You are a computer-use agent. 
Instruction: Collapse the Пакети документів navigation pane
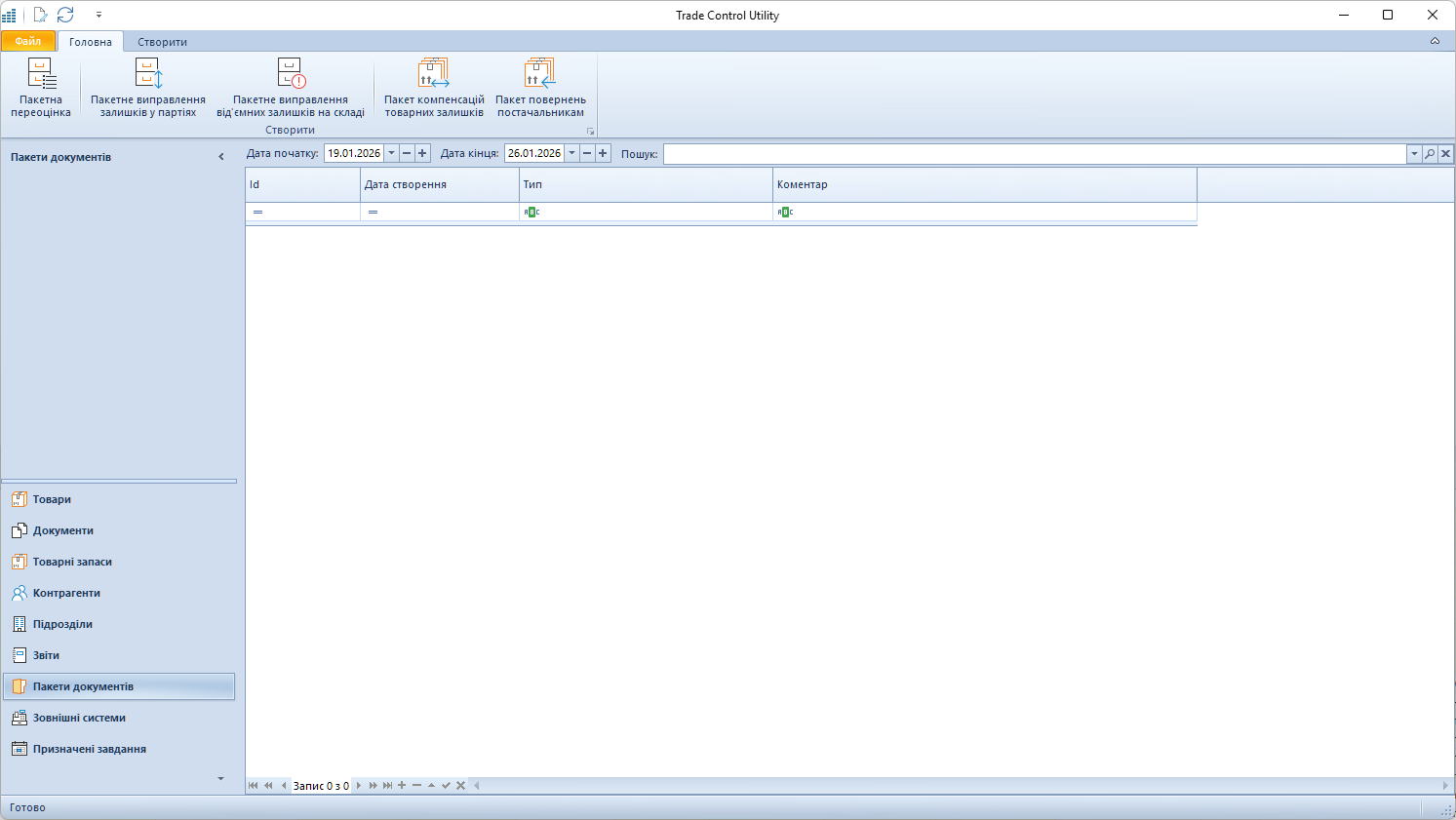(x=221, y=157)
